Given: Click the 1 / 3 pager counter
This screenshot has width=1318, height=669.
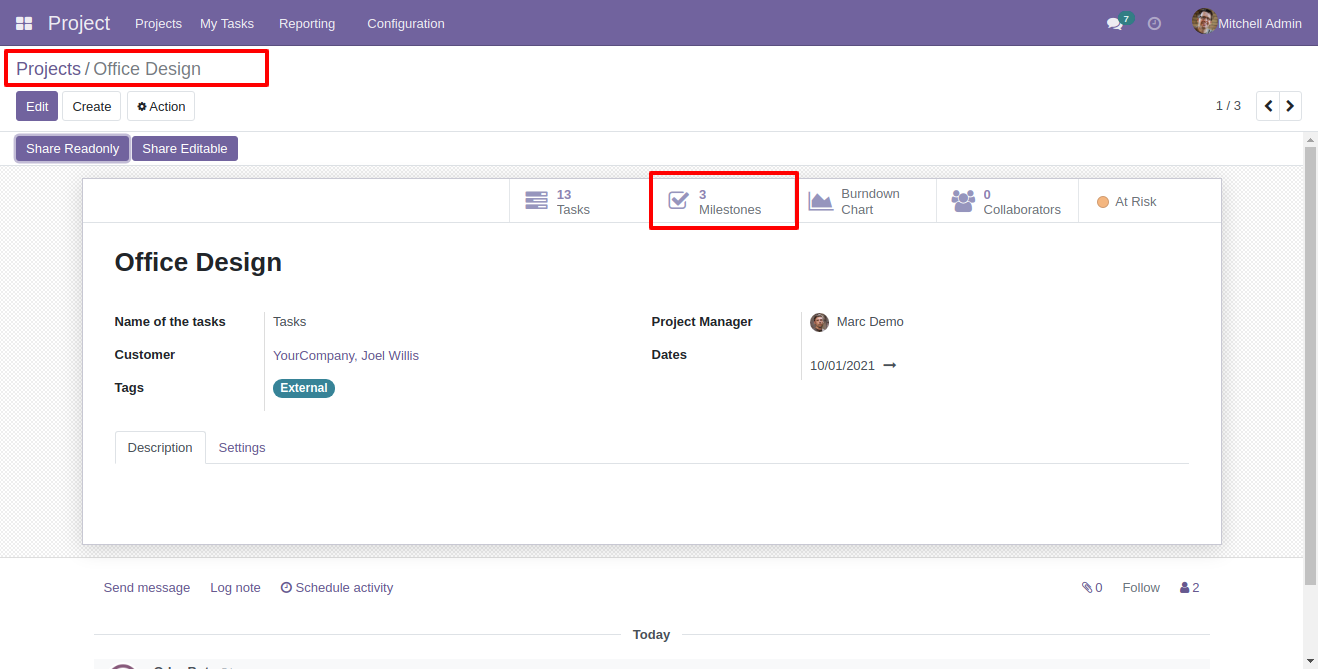Looking at the screenshot, I should [1228, 106].
